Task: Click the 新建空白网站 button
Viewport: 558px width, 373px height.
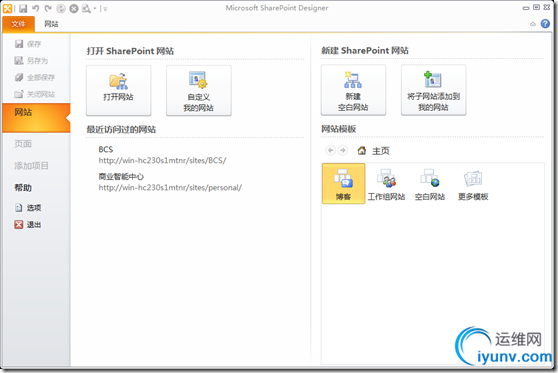Action: pos(353,90)
